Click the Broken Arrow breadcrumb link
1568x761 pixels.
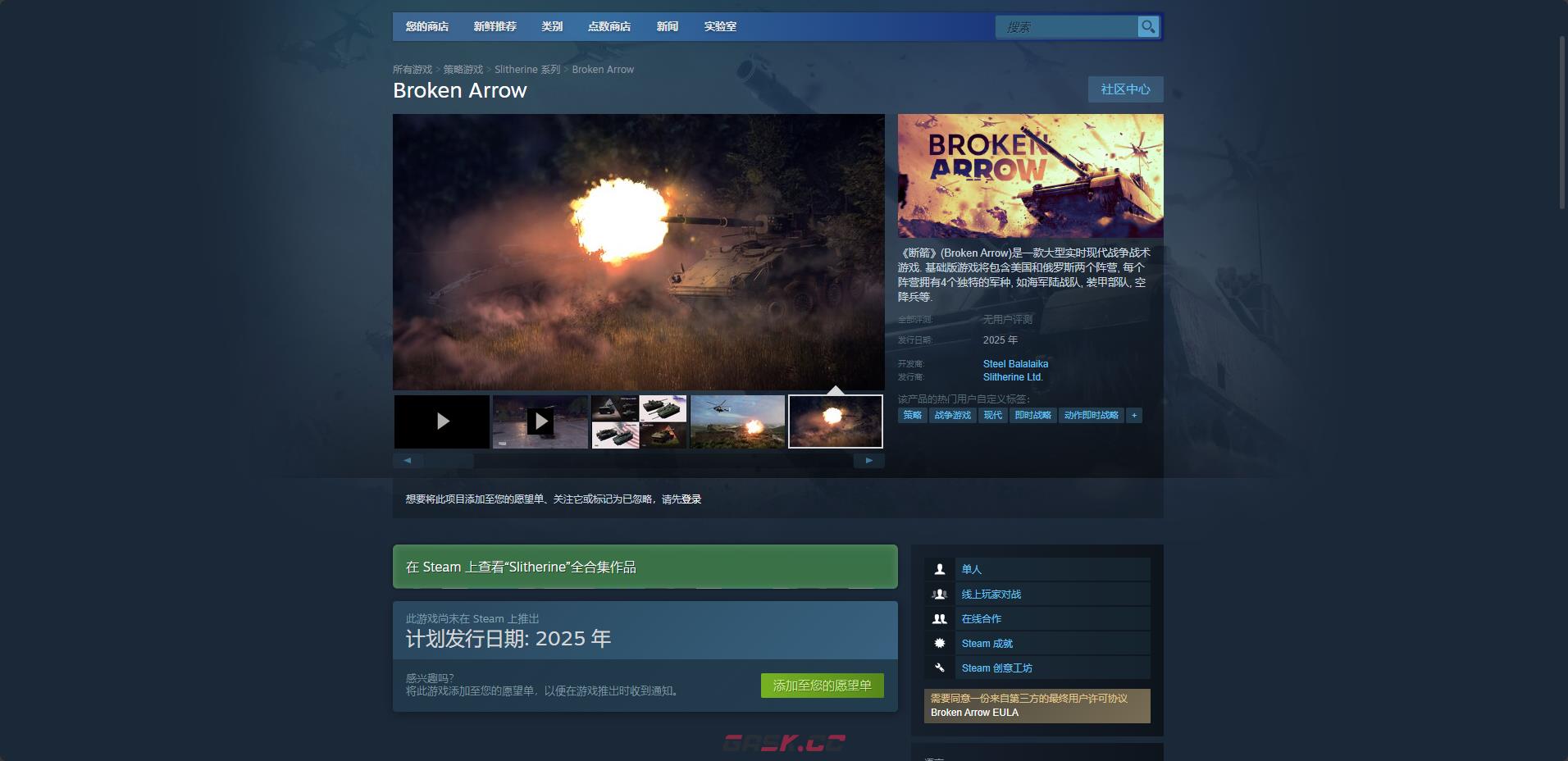click(x=603, y=70)
